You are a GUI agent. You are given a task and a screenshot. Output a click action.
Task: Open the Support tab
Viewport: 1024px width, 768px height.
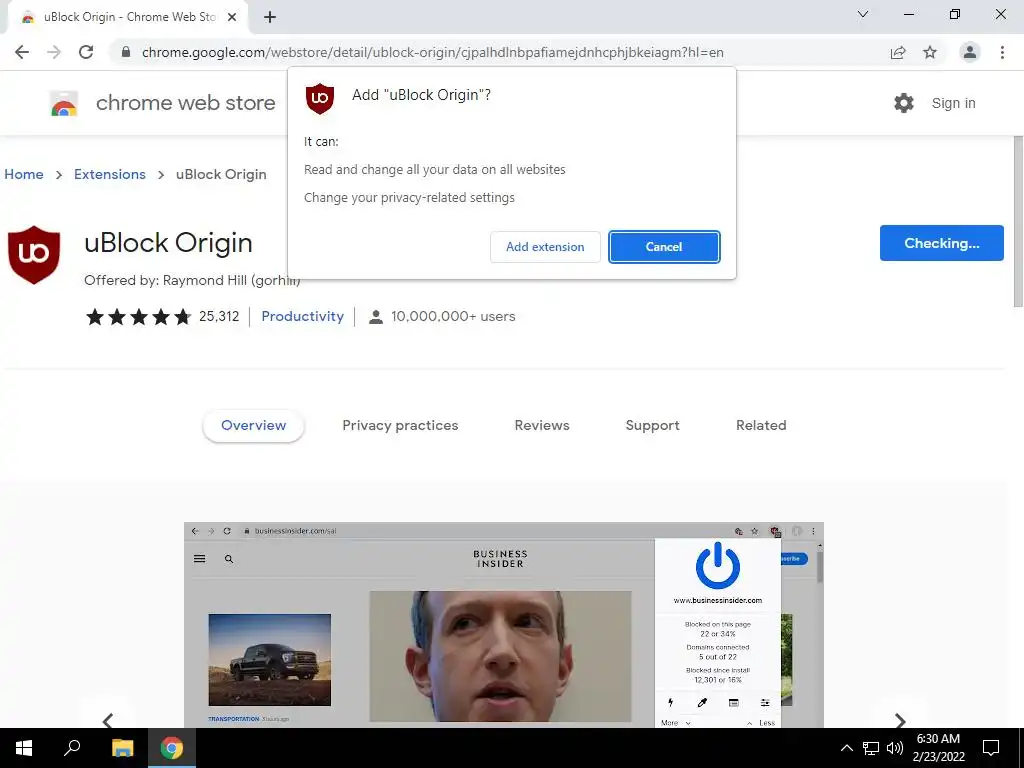(x=652, y=425)
